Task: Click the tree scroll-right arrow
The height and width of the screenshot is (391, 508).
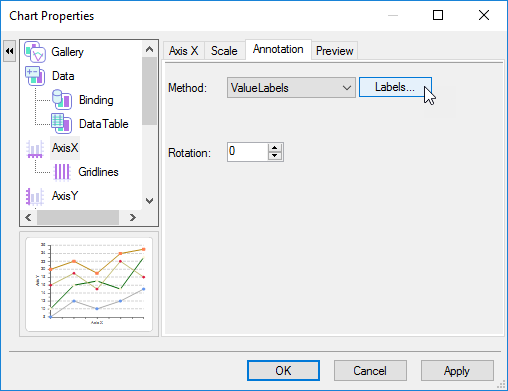Action: (x=133, y=218)
